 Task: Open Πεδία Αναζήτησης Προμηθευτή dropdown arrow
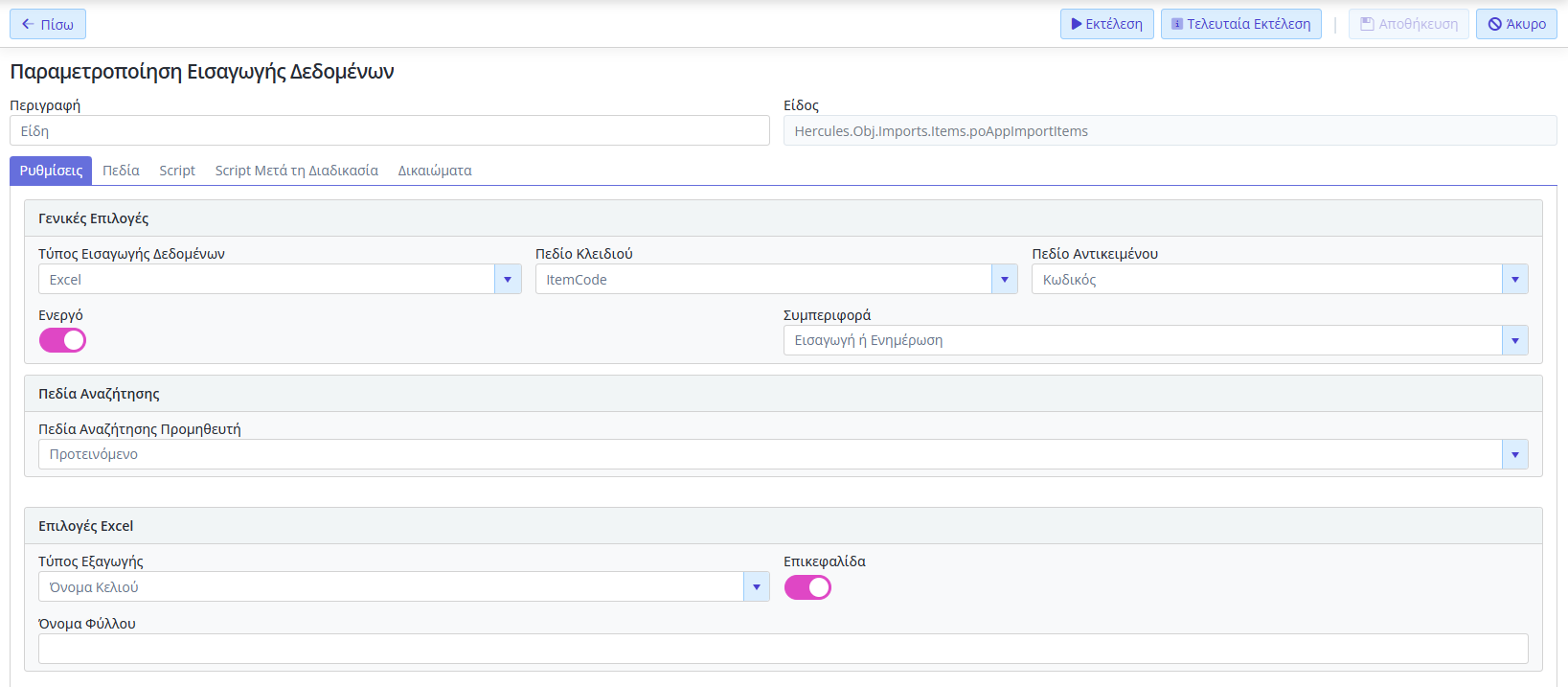pos(1514,454)
